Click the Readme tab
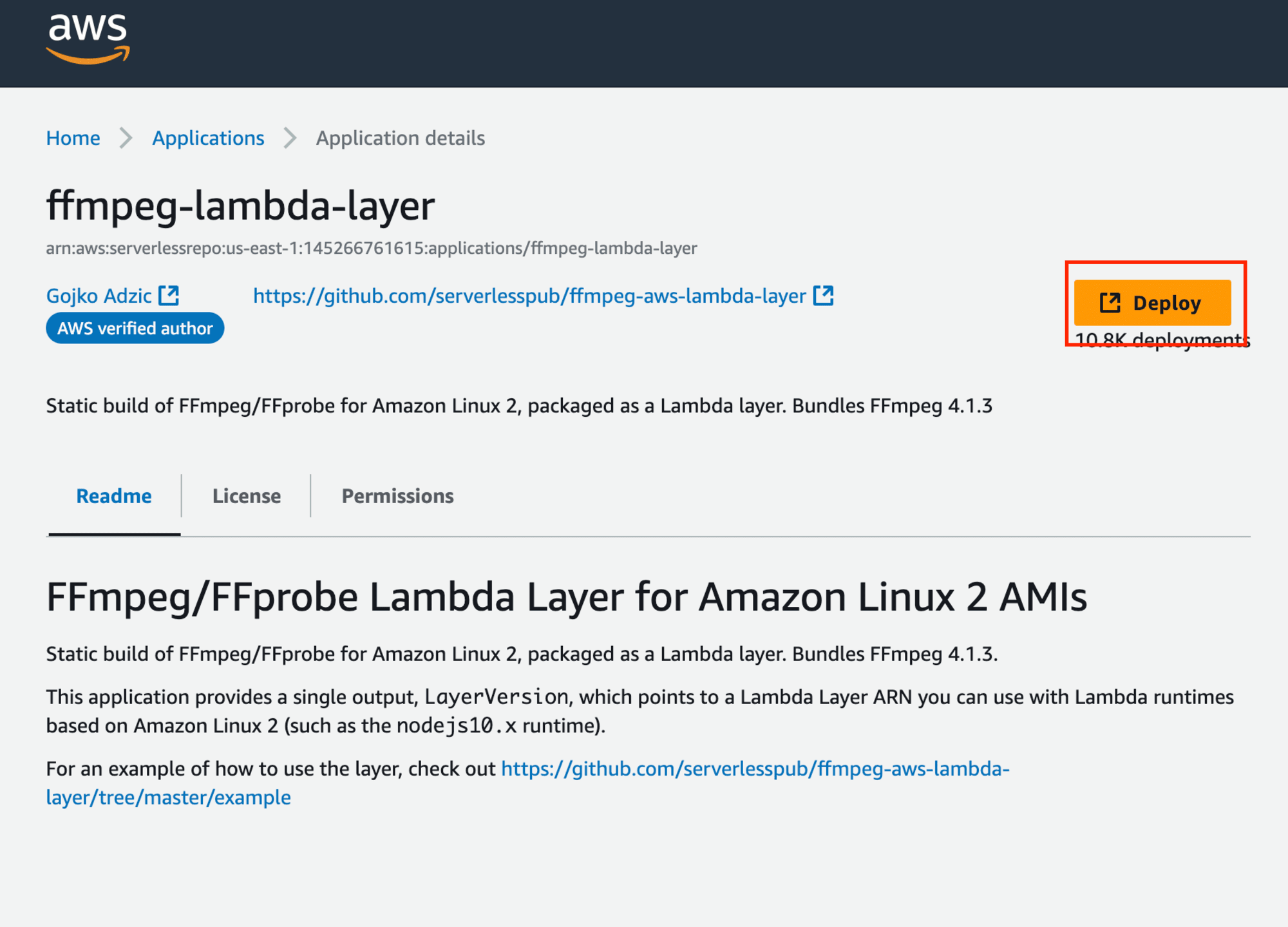The width and height of the screenshot is (1288, 927). [x=114, y=494]
